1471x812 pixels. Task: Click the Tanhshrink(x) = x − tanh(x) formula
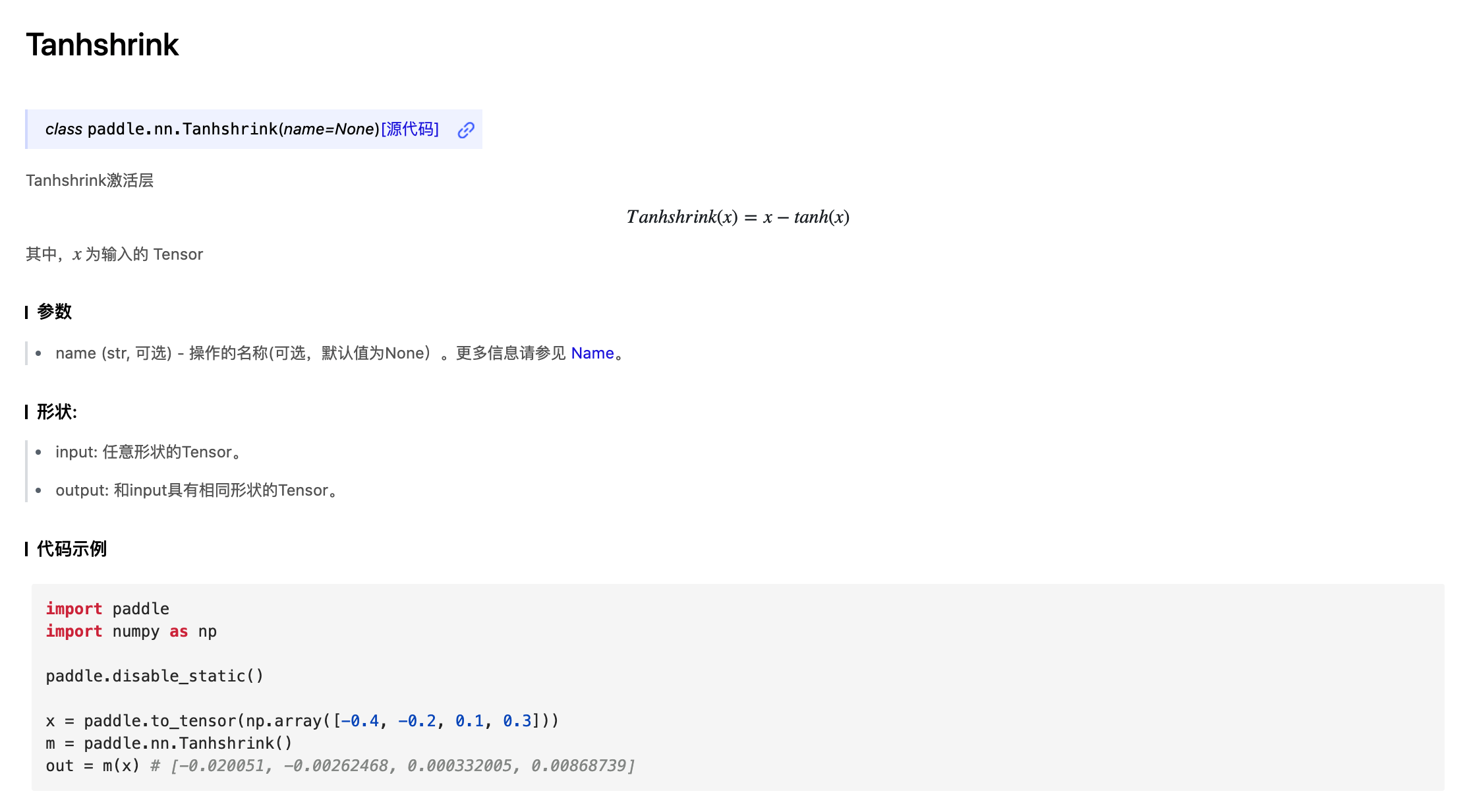pos(737,217)
